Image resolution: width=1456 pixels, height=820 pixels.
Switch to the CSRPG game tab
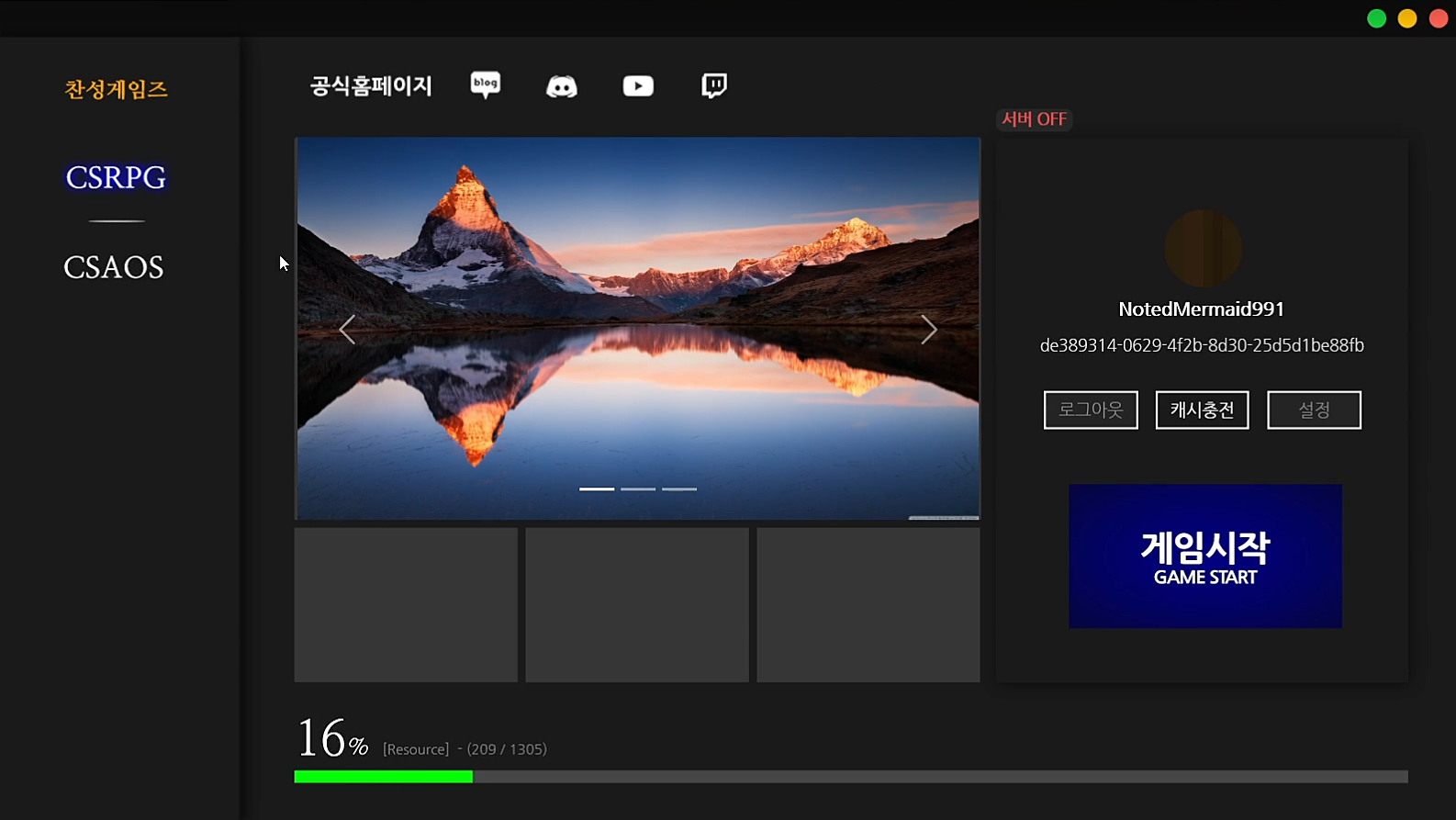pos(116,177)
